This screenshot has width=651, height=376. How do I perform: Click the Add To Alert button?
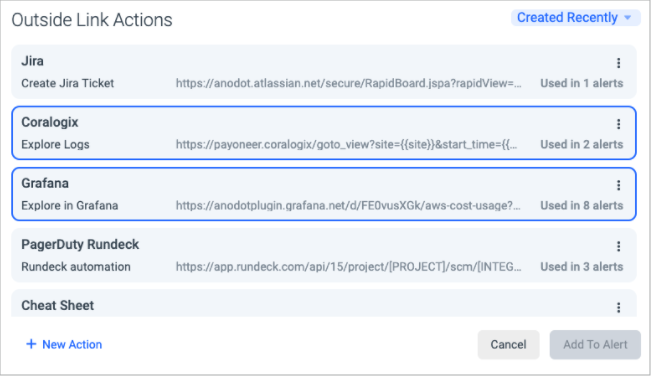click(x=595, y=344)
